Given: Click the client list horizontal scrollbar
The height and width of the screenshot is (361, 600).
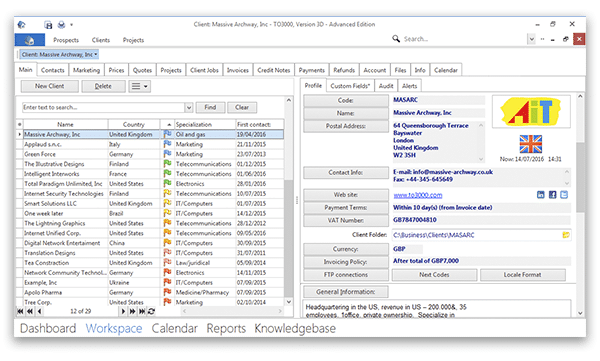Looking at the screenshot, I should 232,311.
